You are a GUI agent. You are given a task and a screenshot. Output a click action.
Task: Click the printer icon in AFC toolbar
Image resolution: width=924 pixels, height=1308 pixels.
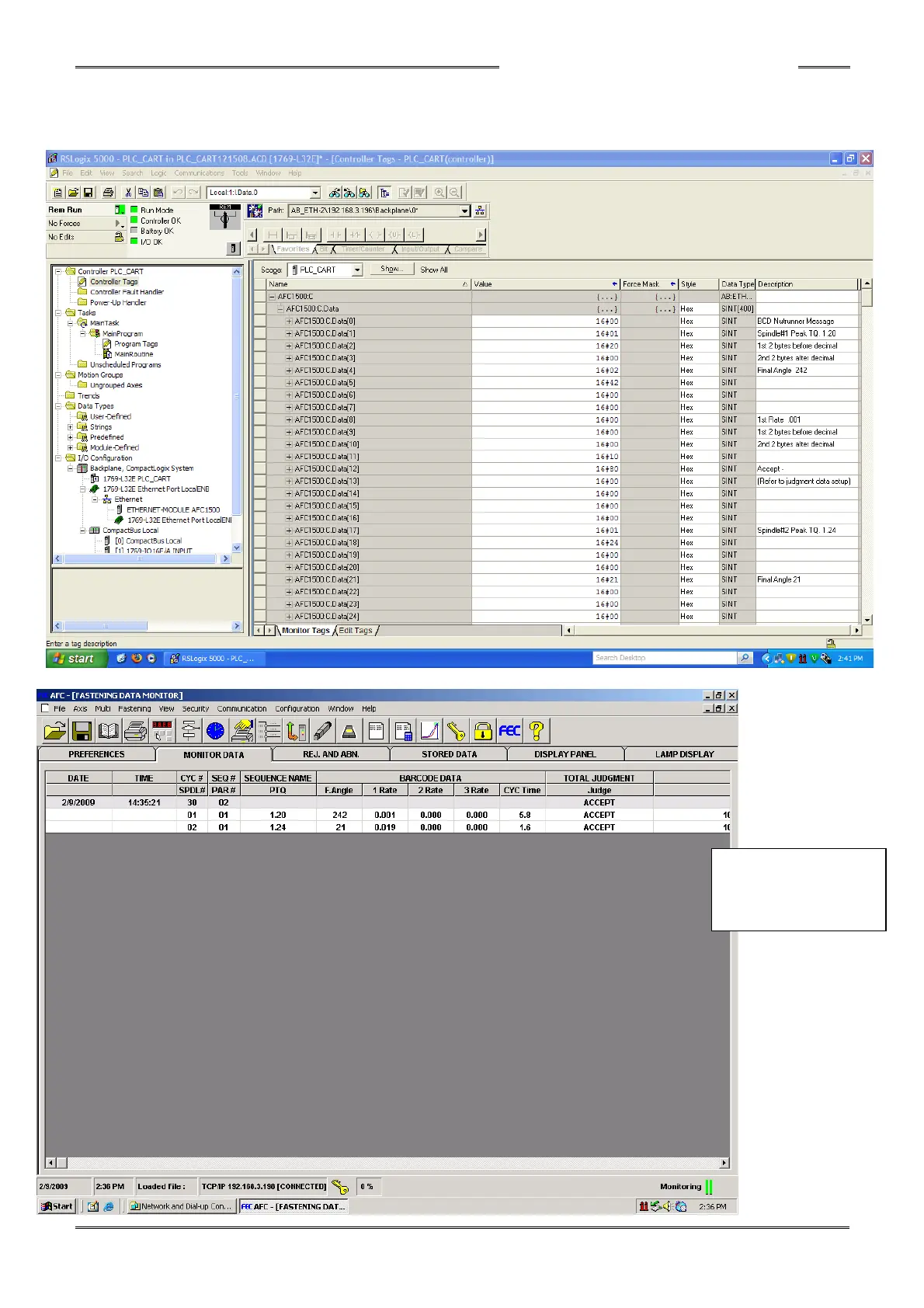[x=136, y=730]
